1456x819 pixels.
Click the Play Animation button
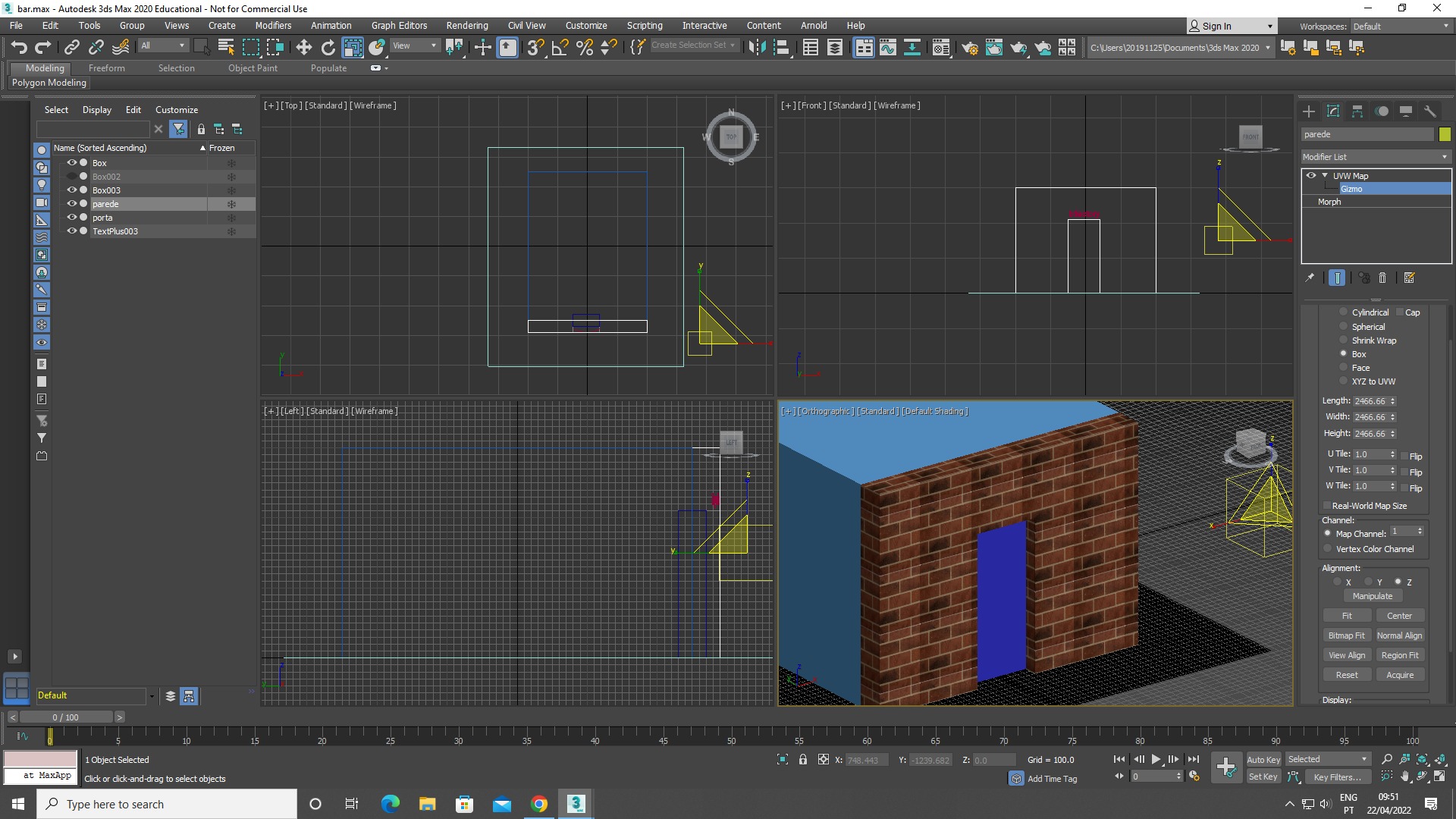click(x=1156, y=759)
